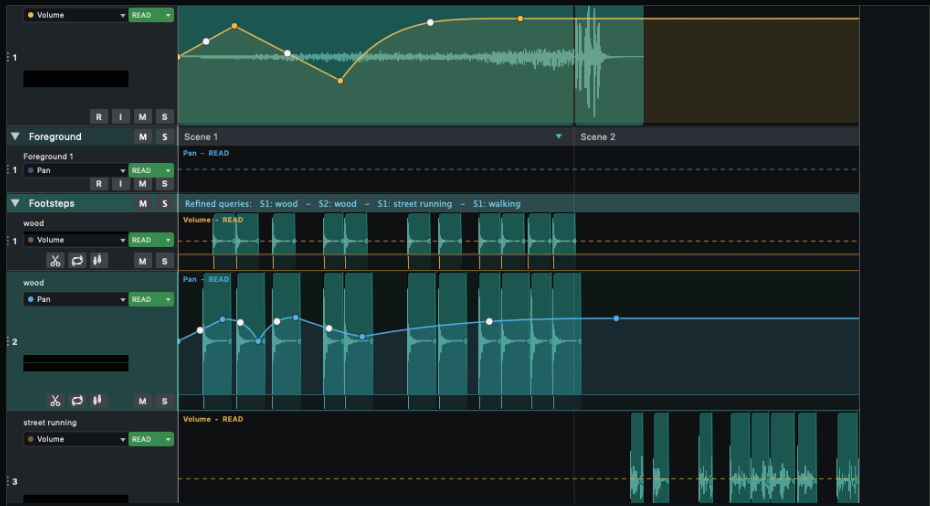This screenshot has height=506, width=930.
Task: Mute the Footsteps group
Action: click(142, 203)
